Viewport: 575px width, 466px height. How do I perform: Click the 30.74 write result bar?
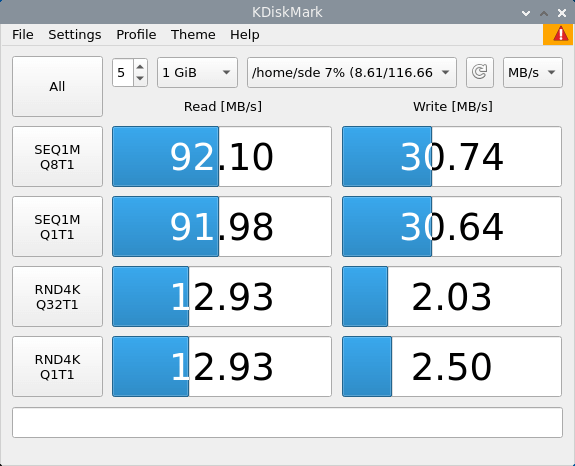click(452, 157)
